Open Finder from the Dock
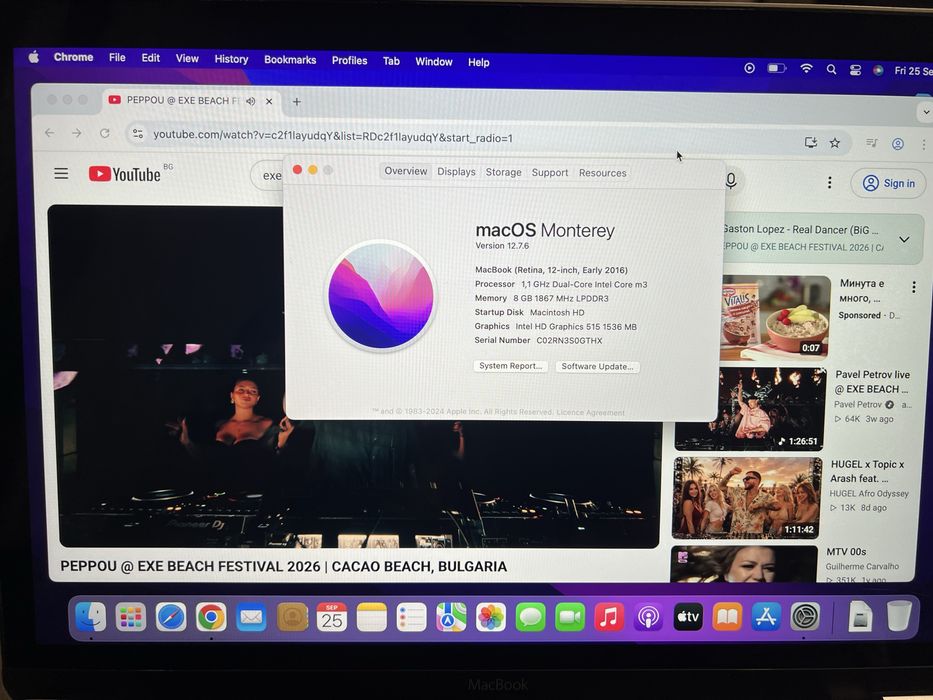 pyautogui.click(x=91, y=617)
